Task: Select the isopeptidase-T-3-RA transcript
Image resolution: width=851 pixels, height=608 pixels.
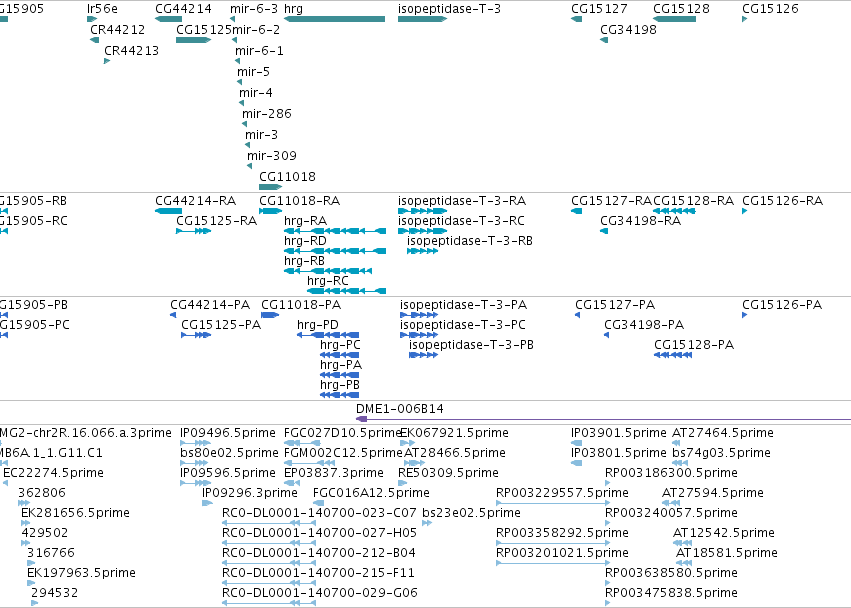Action: point(422,211)
